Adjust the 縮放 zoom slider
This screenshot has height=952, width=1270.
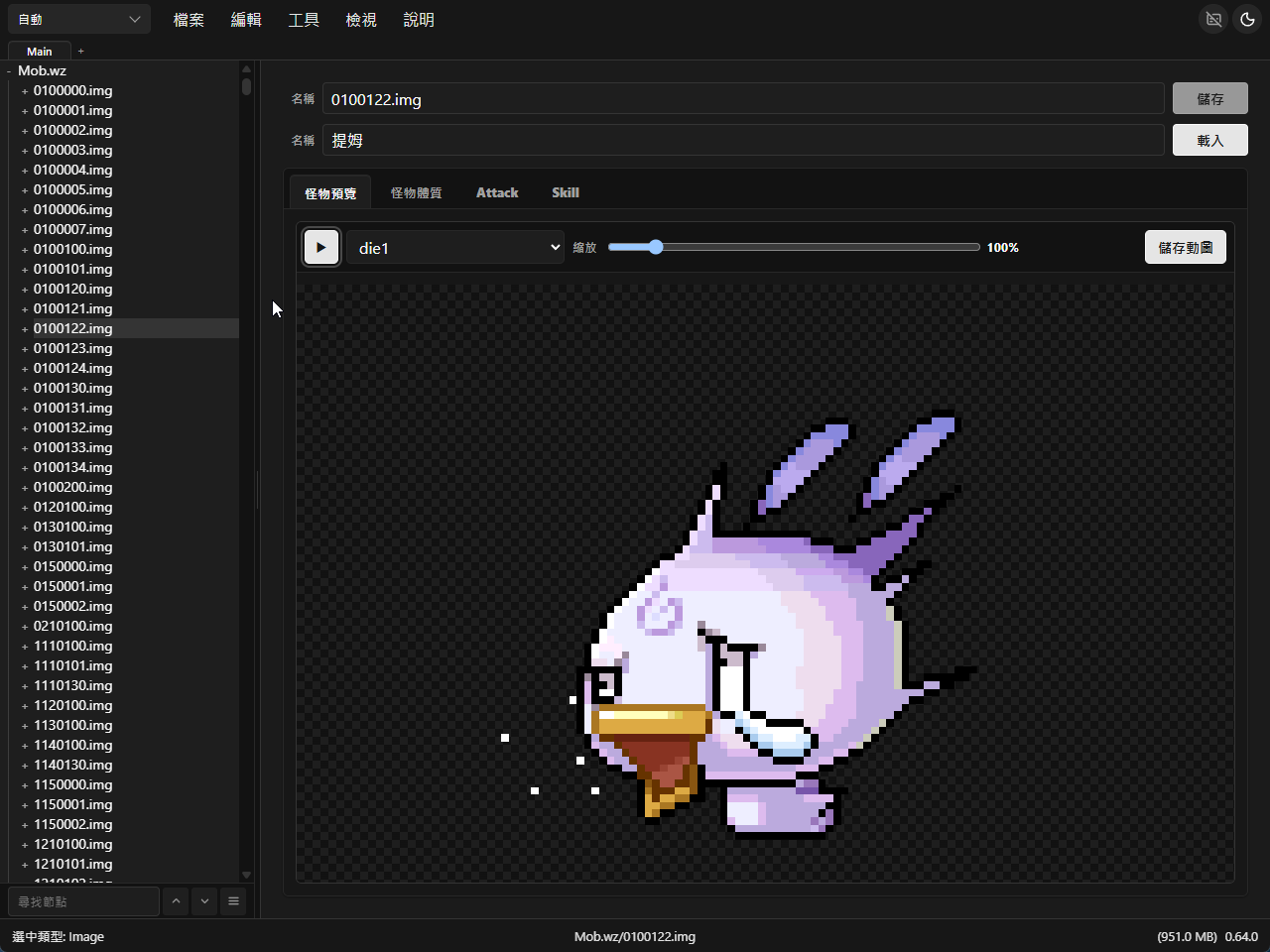click(794, 247)
